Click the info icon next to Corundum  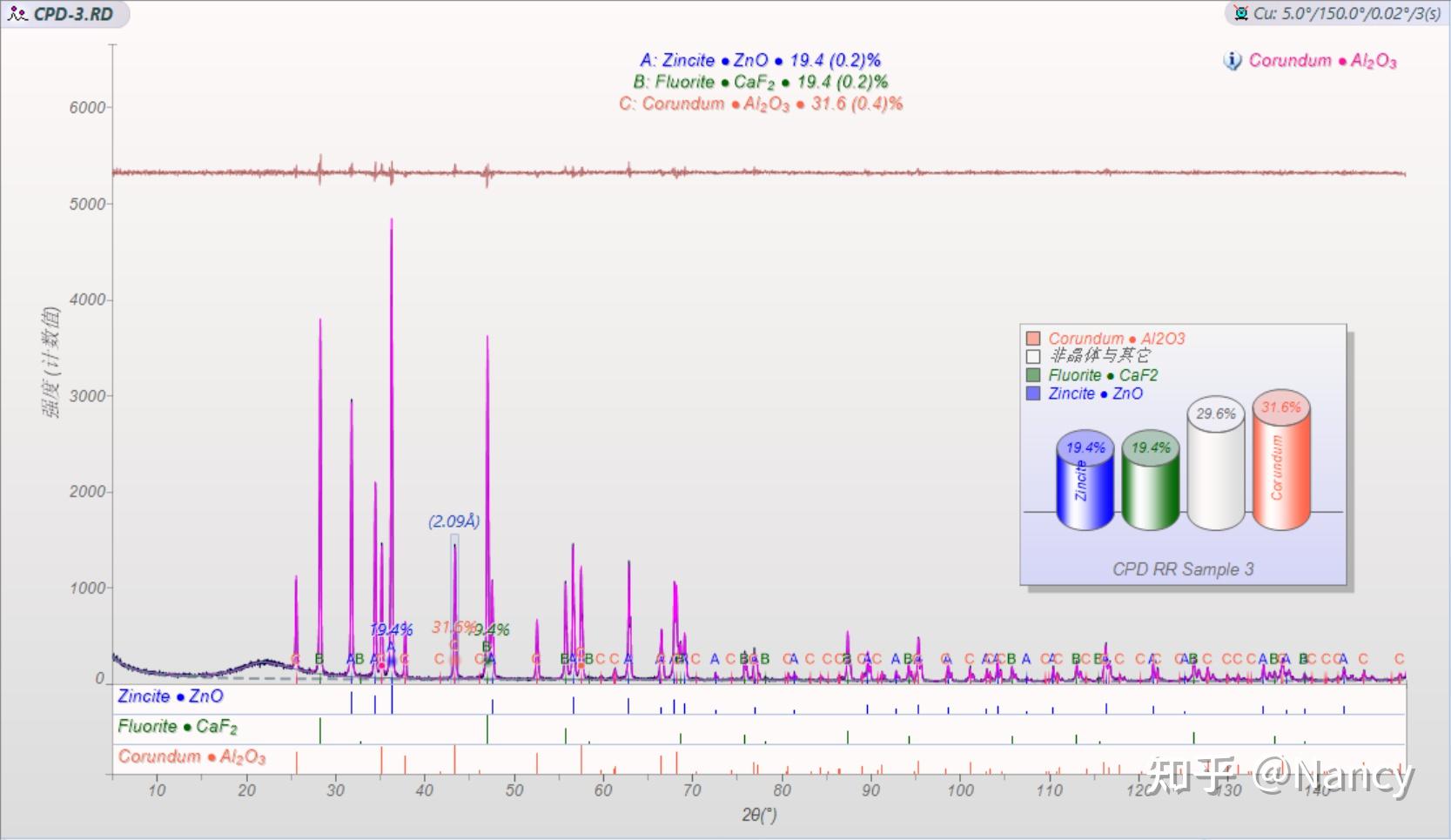1233,61
